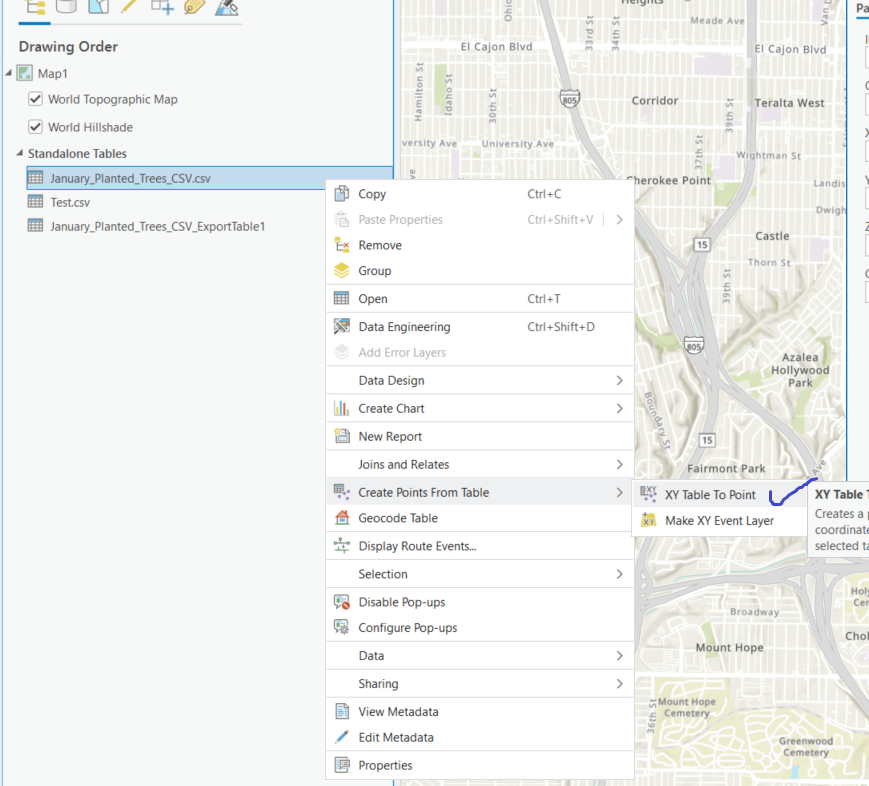
Task: Expand the Selection submenu arrow
Action: click(x=620, y=574)
